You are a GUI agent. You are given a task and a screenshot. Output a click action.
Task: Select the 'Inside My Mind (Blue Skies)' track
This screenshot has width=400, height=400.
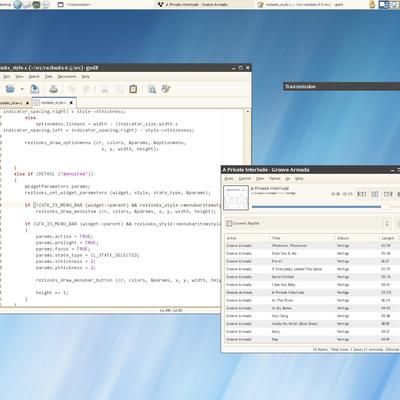click(x=311, y=324)
